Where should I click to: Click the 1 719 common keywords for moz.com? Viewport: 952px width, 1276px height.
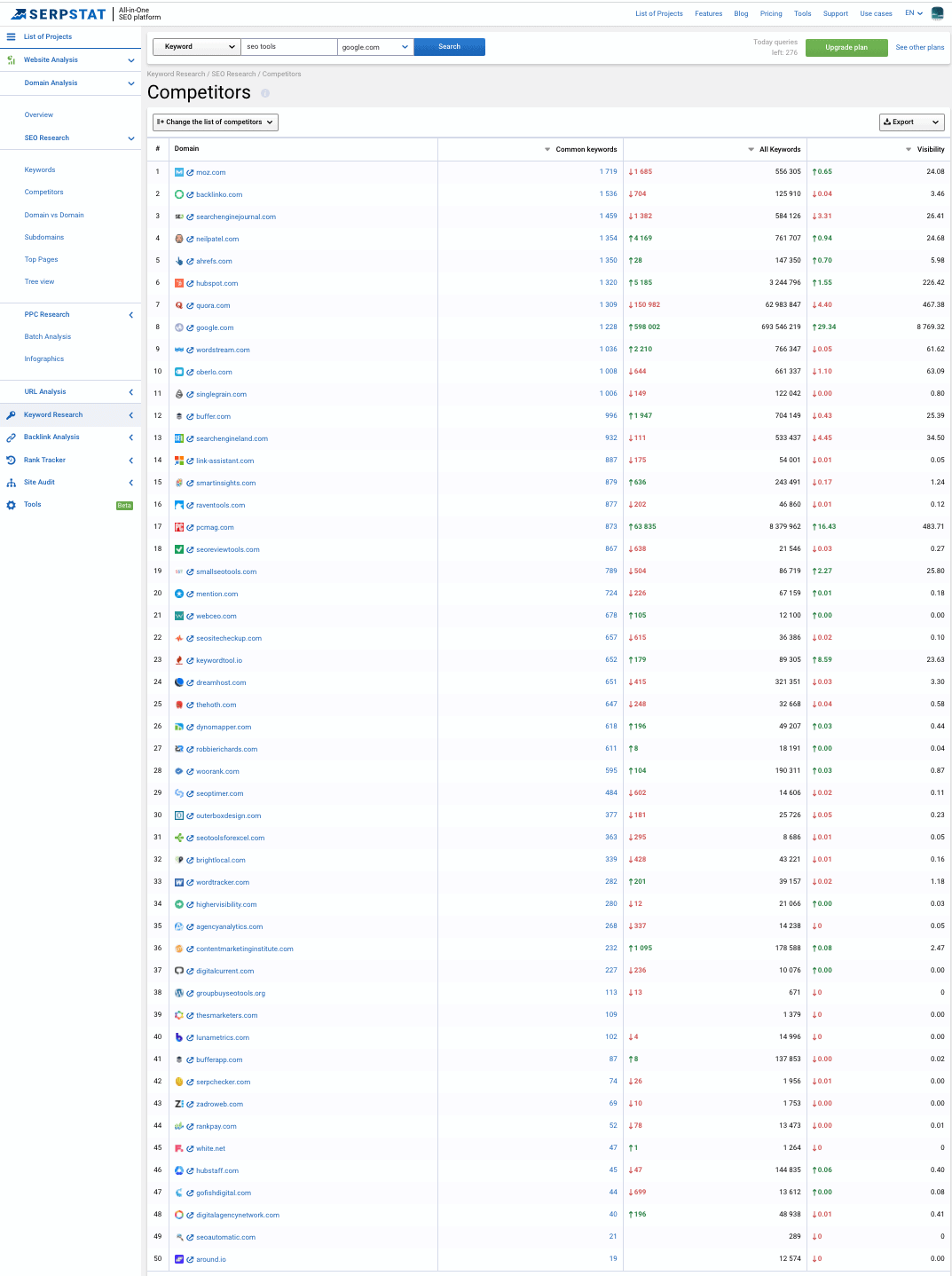pyautogui.click(x=608, y=172)
